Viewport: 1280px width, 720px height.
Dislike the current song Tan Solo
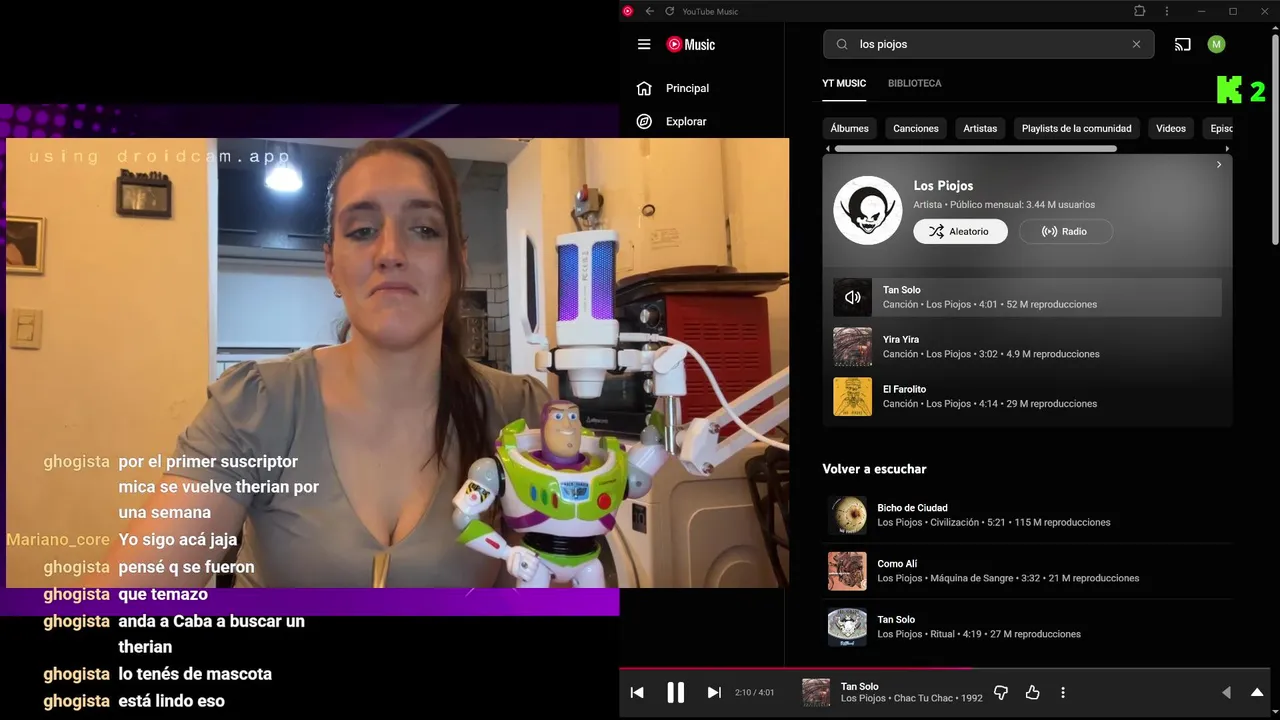1001,692
